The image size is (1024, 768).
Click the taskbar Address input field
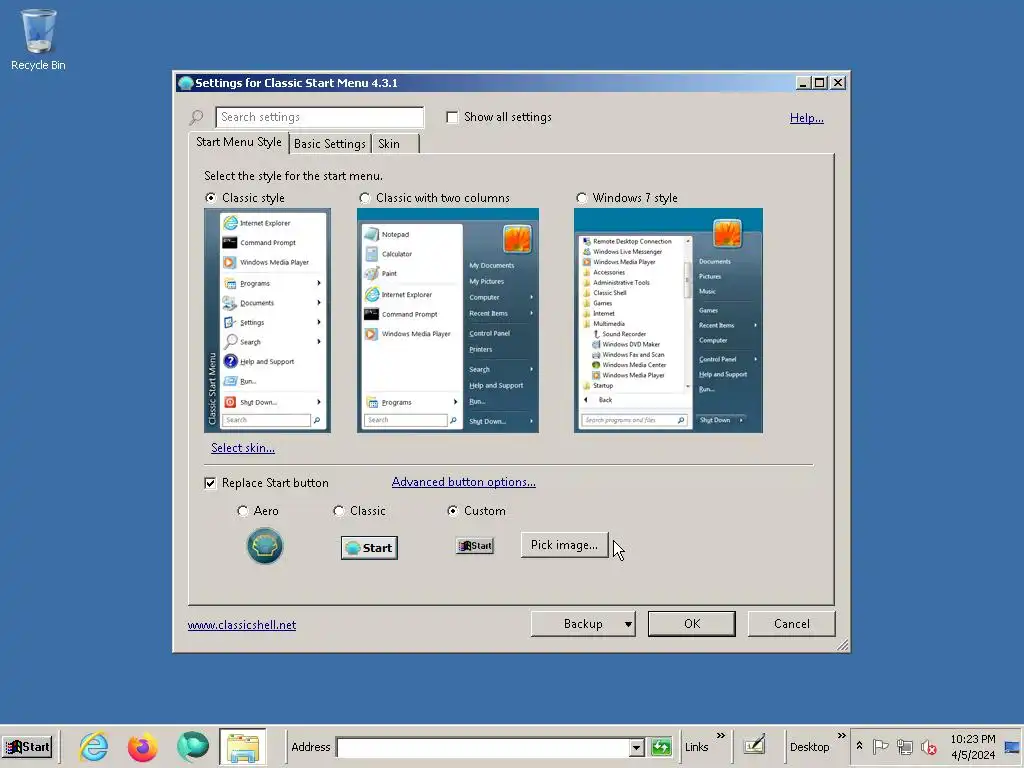point(483,747)
